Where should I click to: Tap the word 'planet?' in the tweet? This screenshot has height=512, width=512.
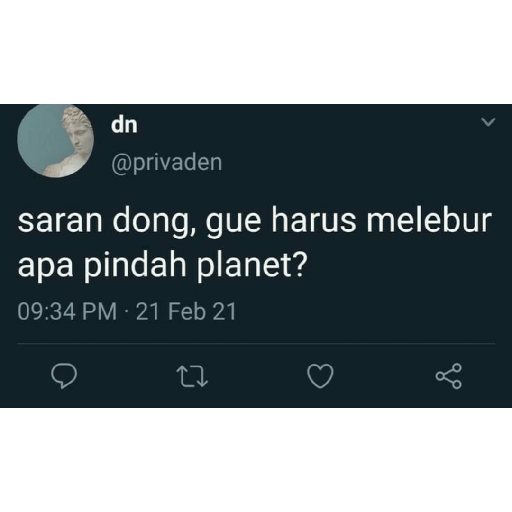(x=251, y=266)
